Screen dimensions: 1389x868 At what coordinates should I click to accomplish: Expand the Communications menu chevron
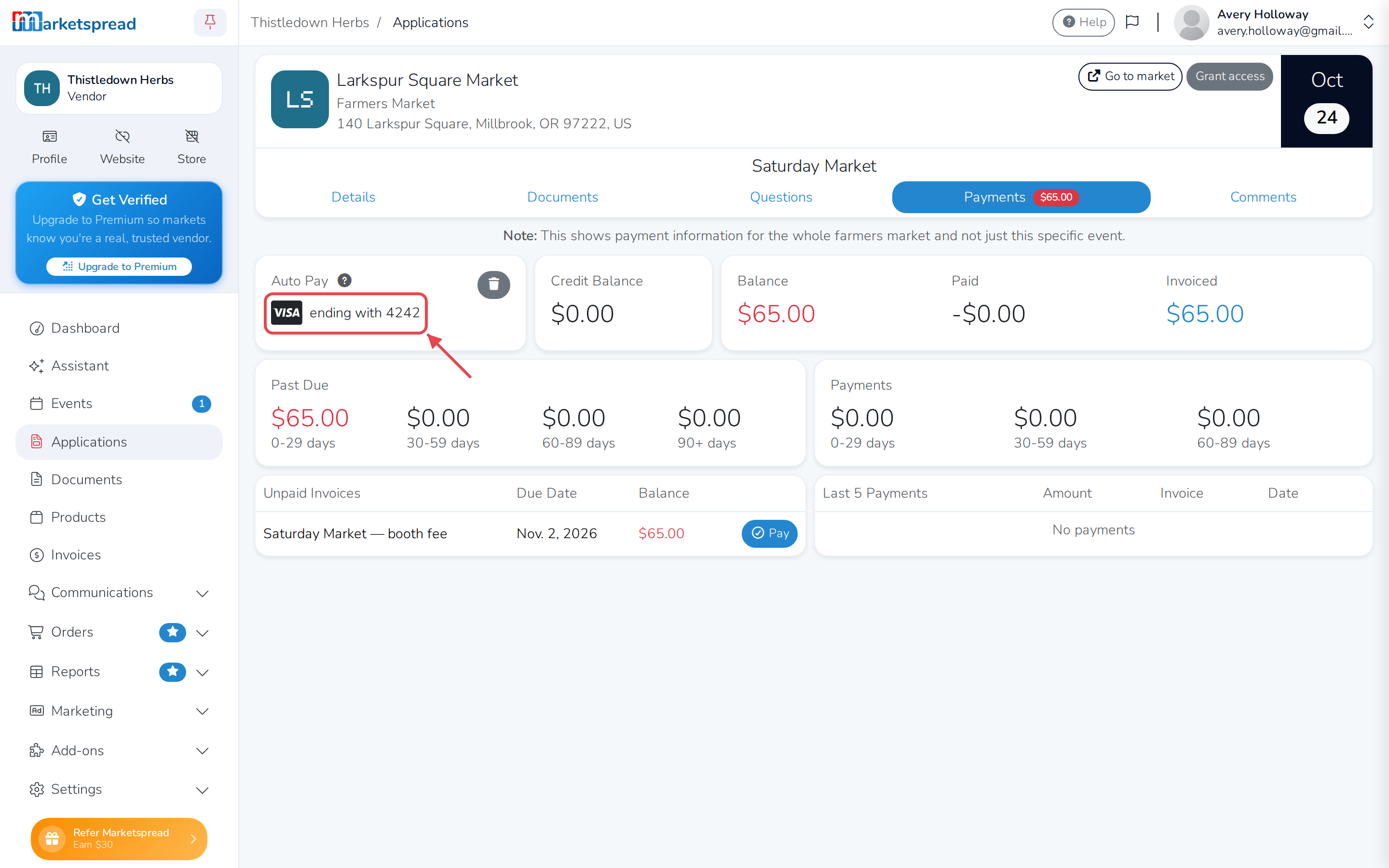click(202, 593)
